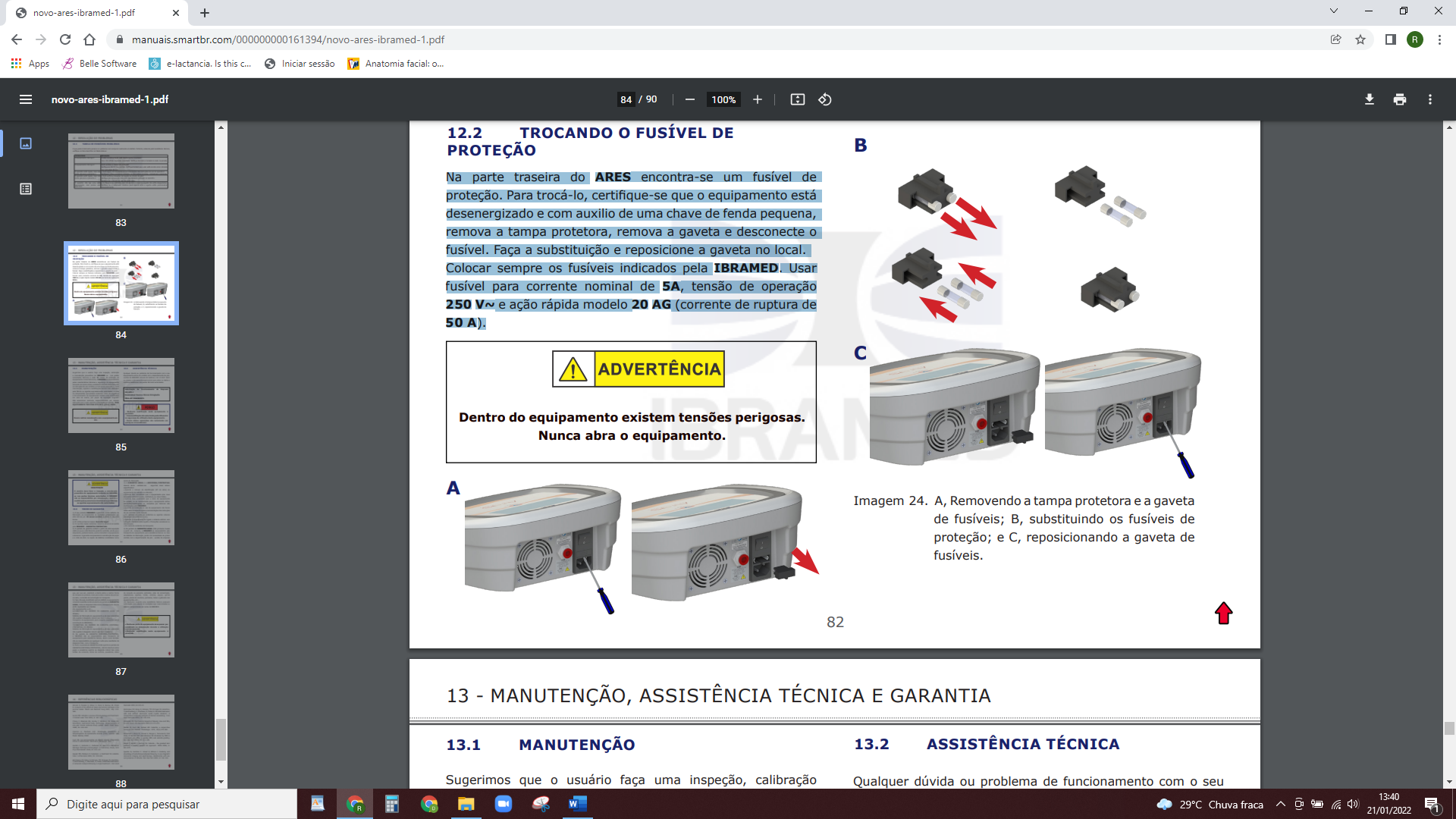The image size is (1456, 819).
Task: Click the taskbar search box
Action: (167, 804)
